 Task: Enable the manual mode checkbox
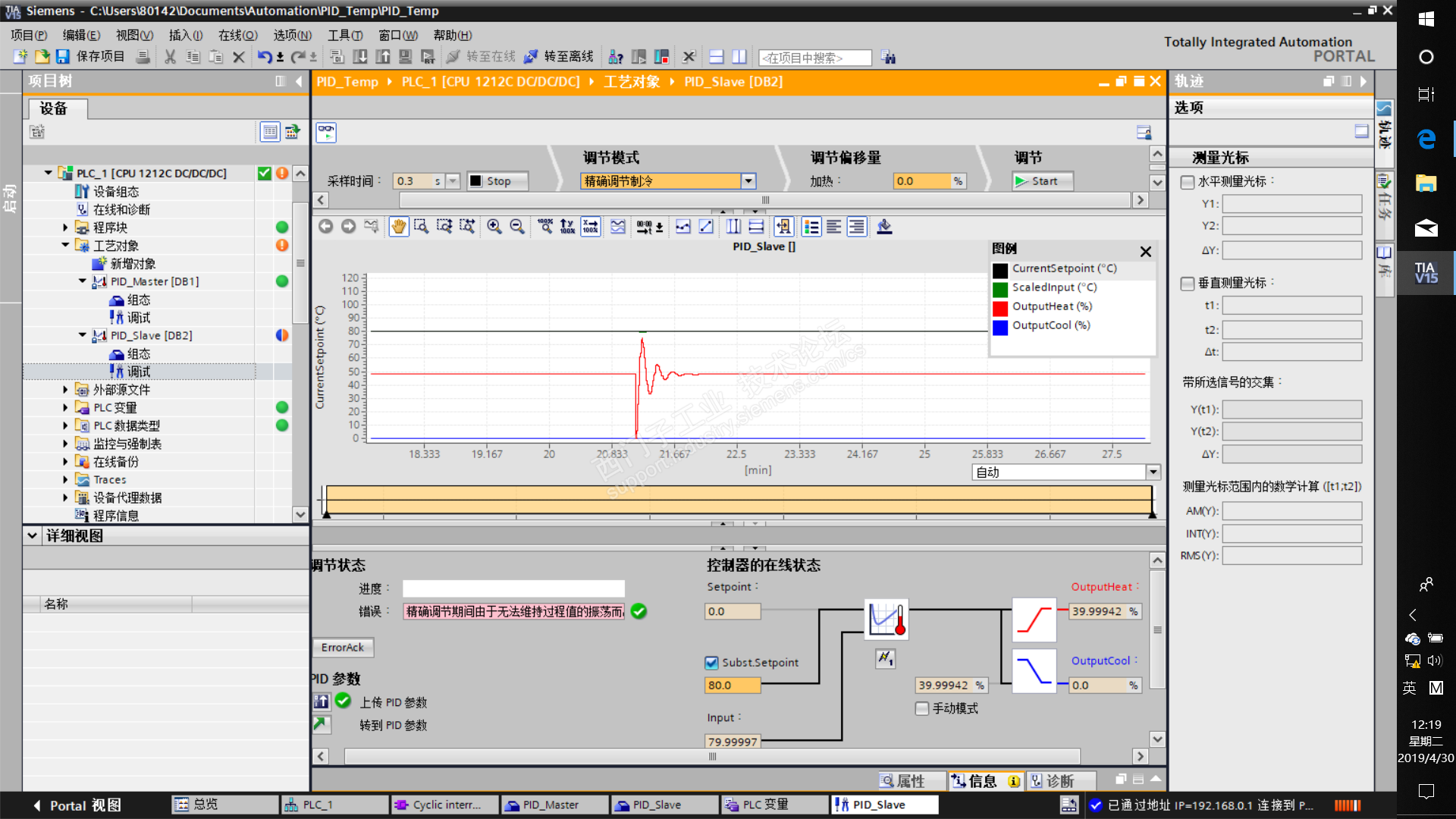[922, 708]
